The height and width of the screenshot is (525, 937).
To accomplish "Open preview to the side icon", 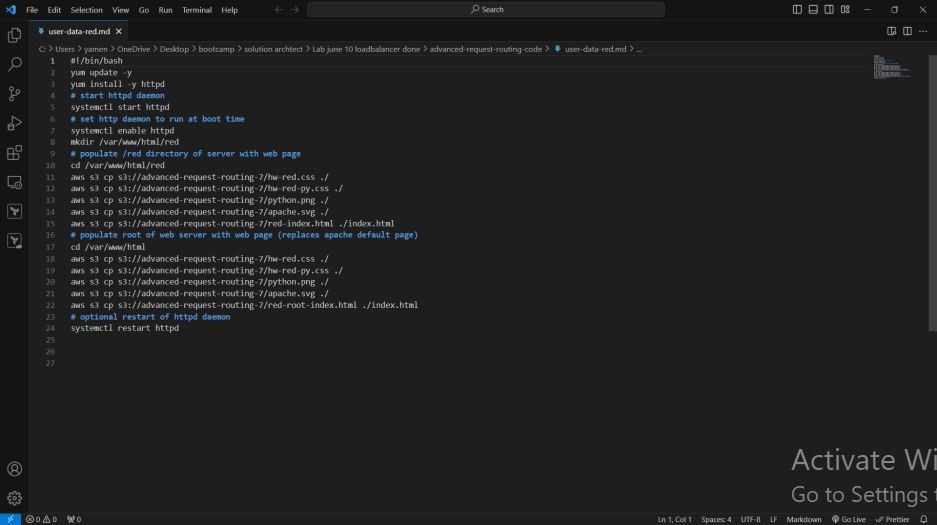I will click(x=892, y=31).
